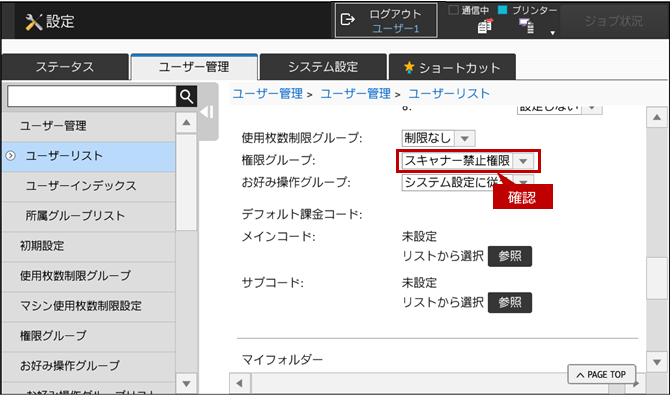Click 参照 button for サブコード
This screenshot has height=396, width=670.
tap(510, 302)
